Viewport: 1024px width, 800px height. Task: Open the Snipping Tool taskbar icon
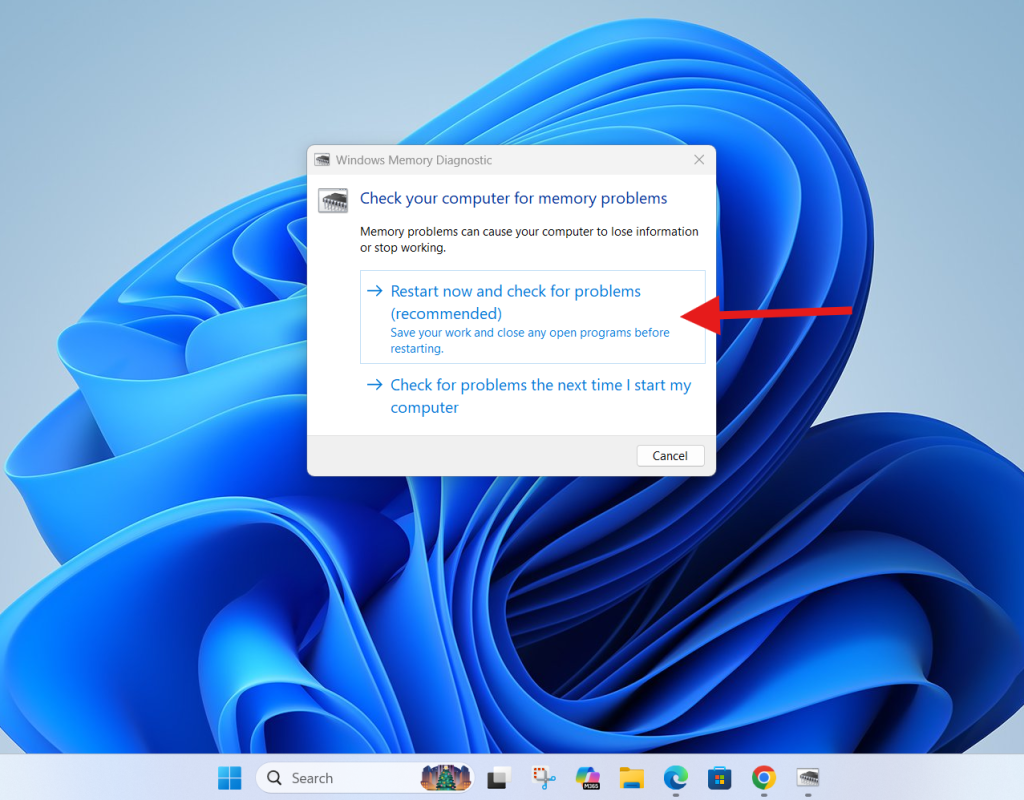pyautogui.click(x=543, y=778)
